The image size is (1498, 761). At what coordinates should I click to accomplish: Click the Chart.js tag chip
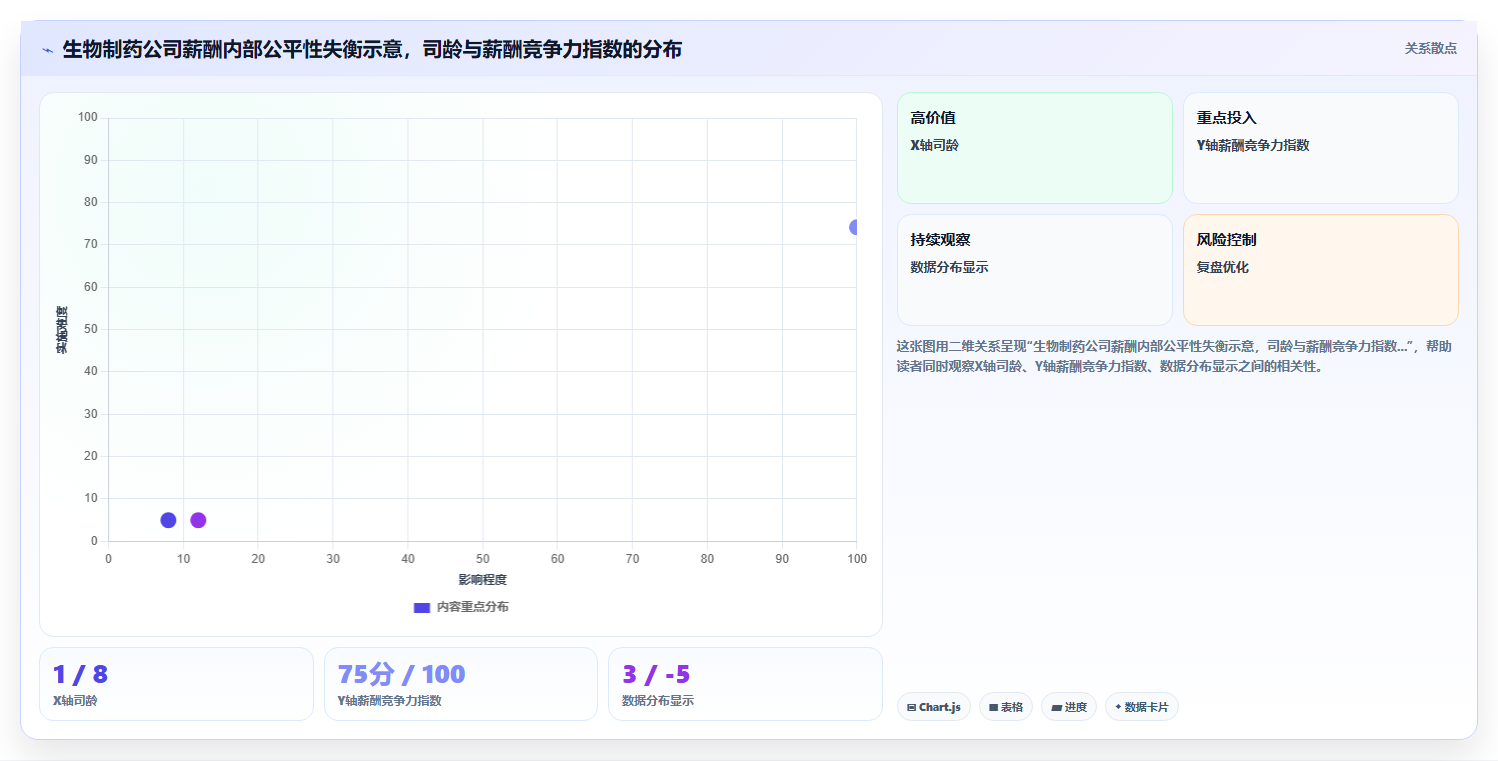933,707
